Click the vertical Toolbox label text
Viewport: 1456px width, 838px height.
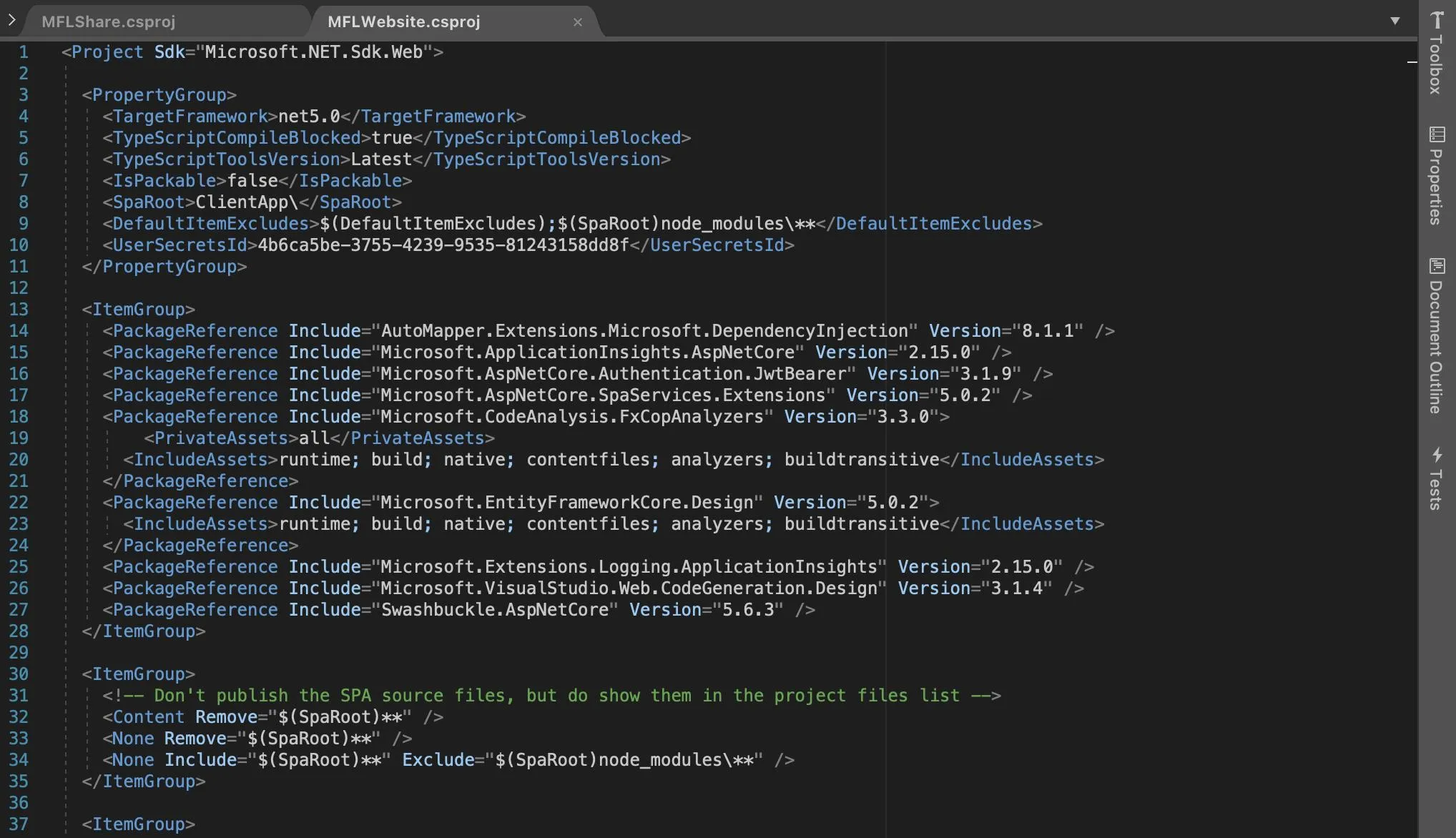point(1436,66)
